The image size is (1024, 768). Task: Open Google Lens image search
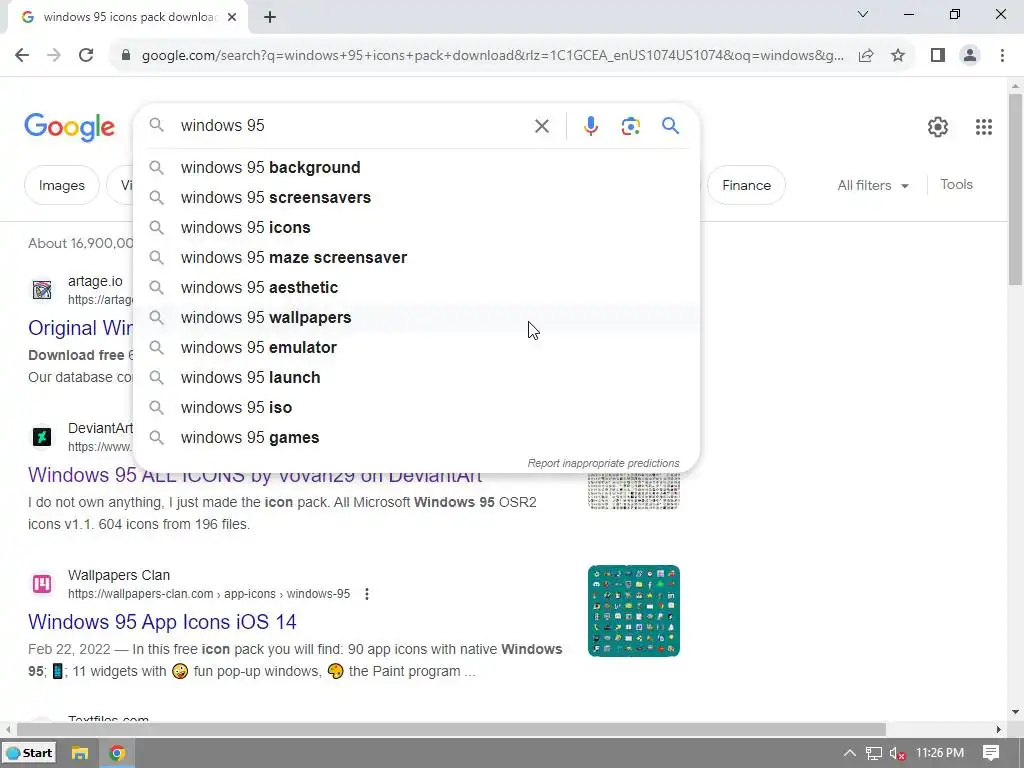coord(630,126)
